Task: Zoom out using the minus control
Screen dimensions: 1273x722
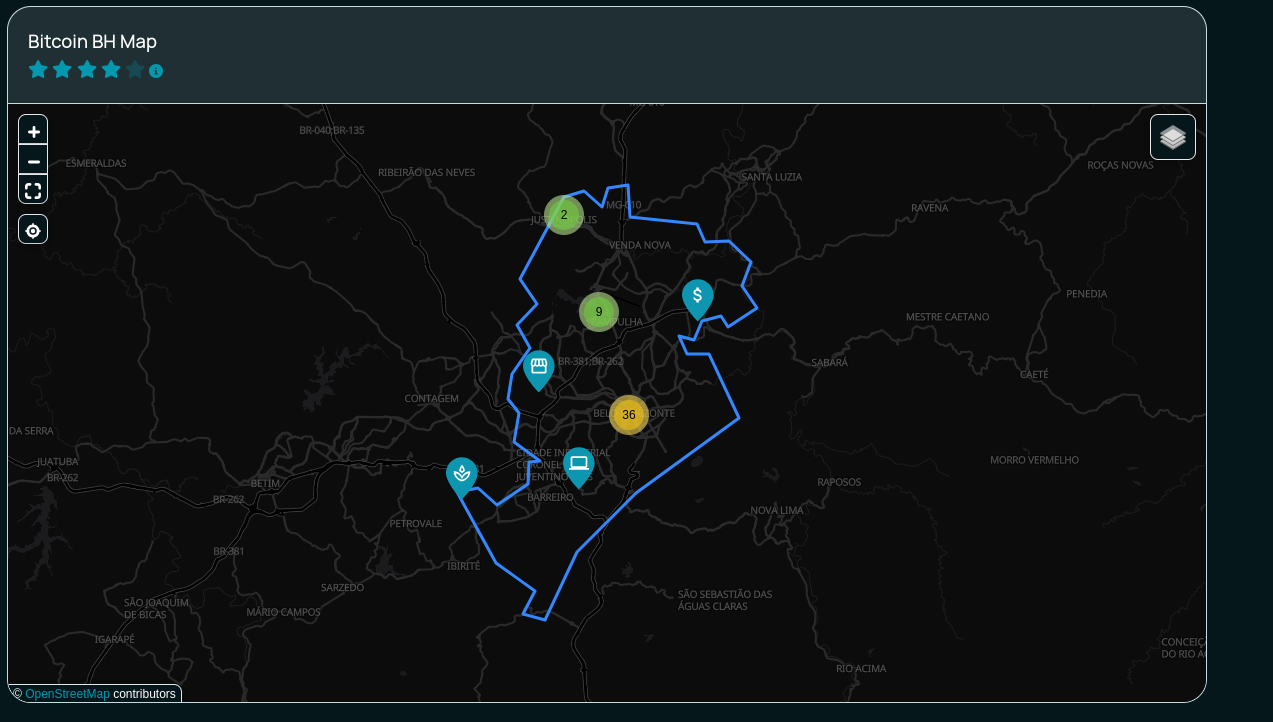Action: pos(32,160)
